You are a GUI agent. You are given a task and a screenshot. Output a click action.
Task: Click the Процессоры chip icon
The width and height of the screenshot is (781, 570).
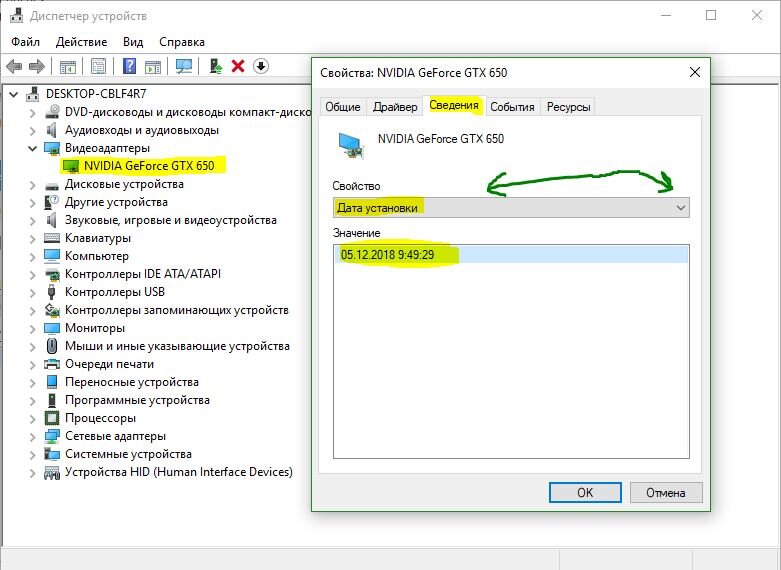52,418
